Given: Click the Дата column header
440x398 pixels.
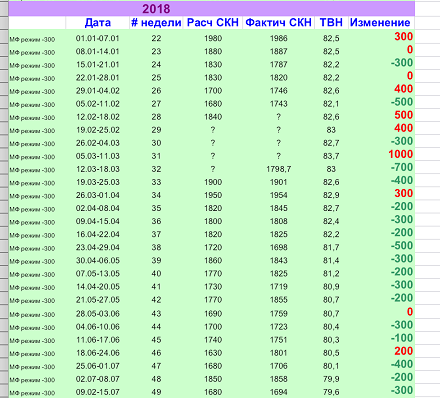Looking at the screenshot, I should pos(97,23).
